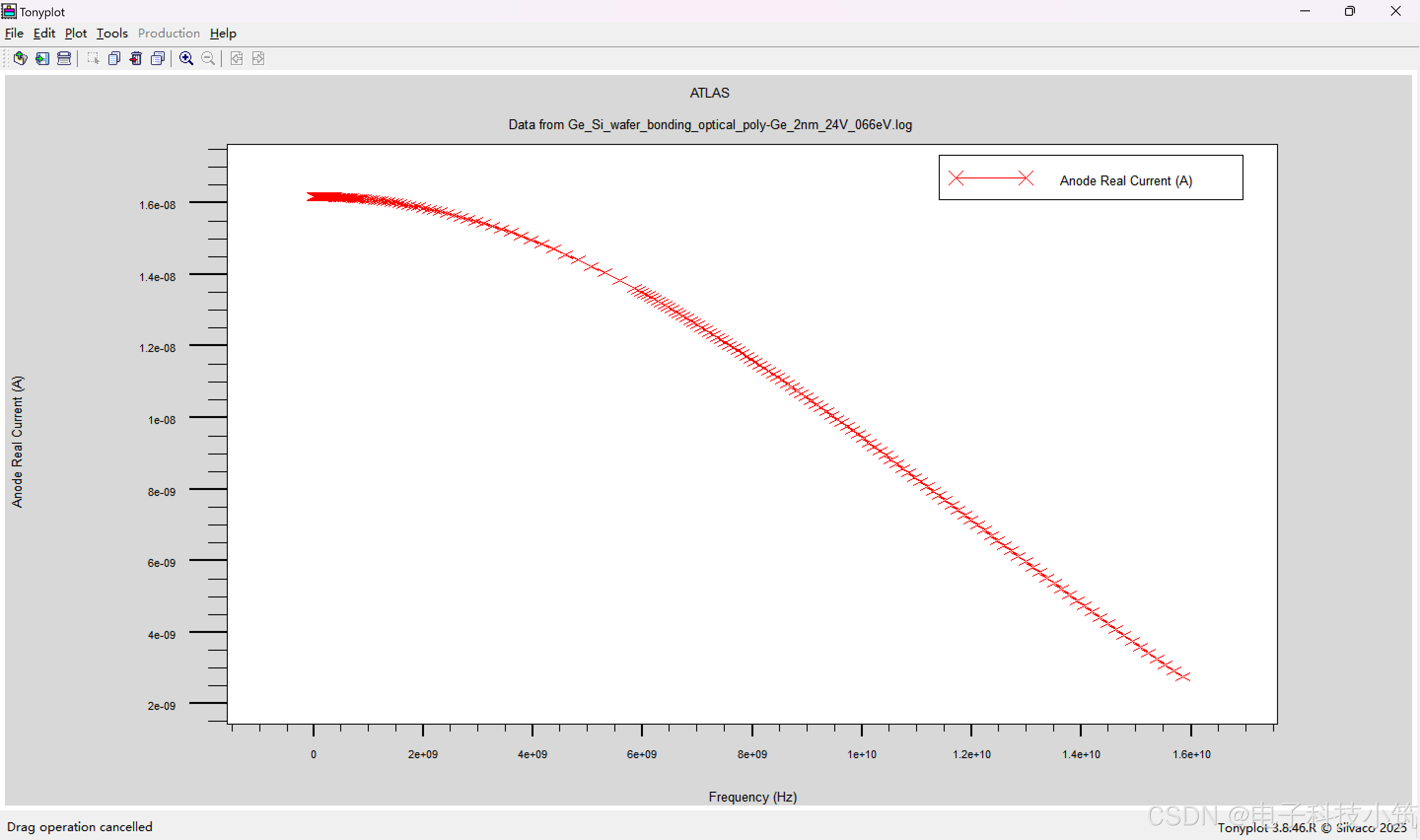This screenshot has height=840, width=1420.
Task: Click the Previous page arrow icon
Action: (x=237, y=58)
